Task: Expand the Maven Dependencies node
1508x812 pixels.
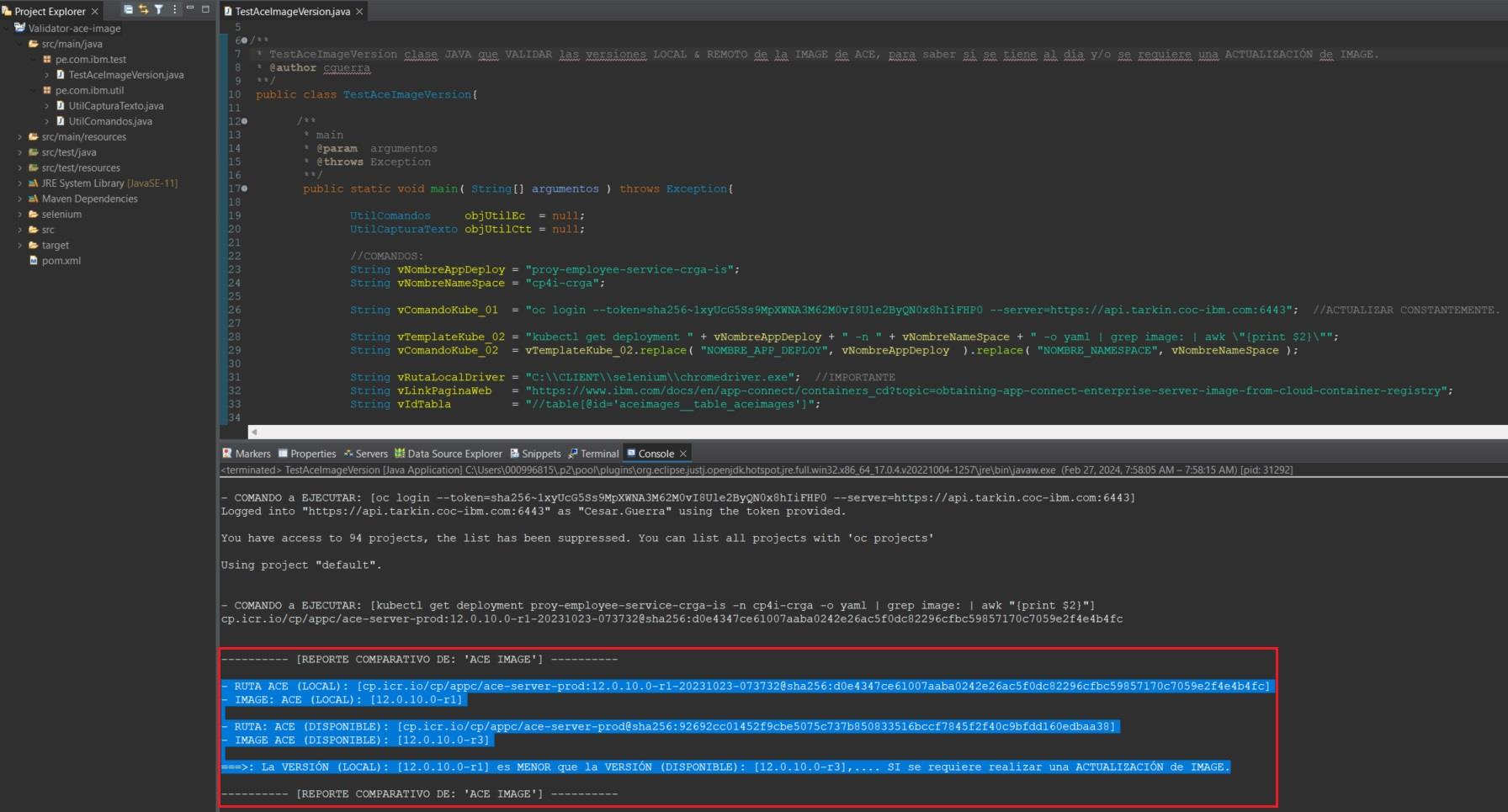Action: click(x=20, y=199)
